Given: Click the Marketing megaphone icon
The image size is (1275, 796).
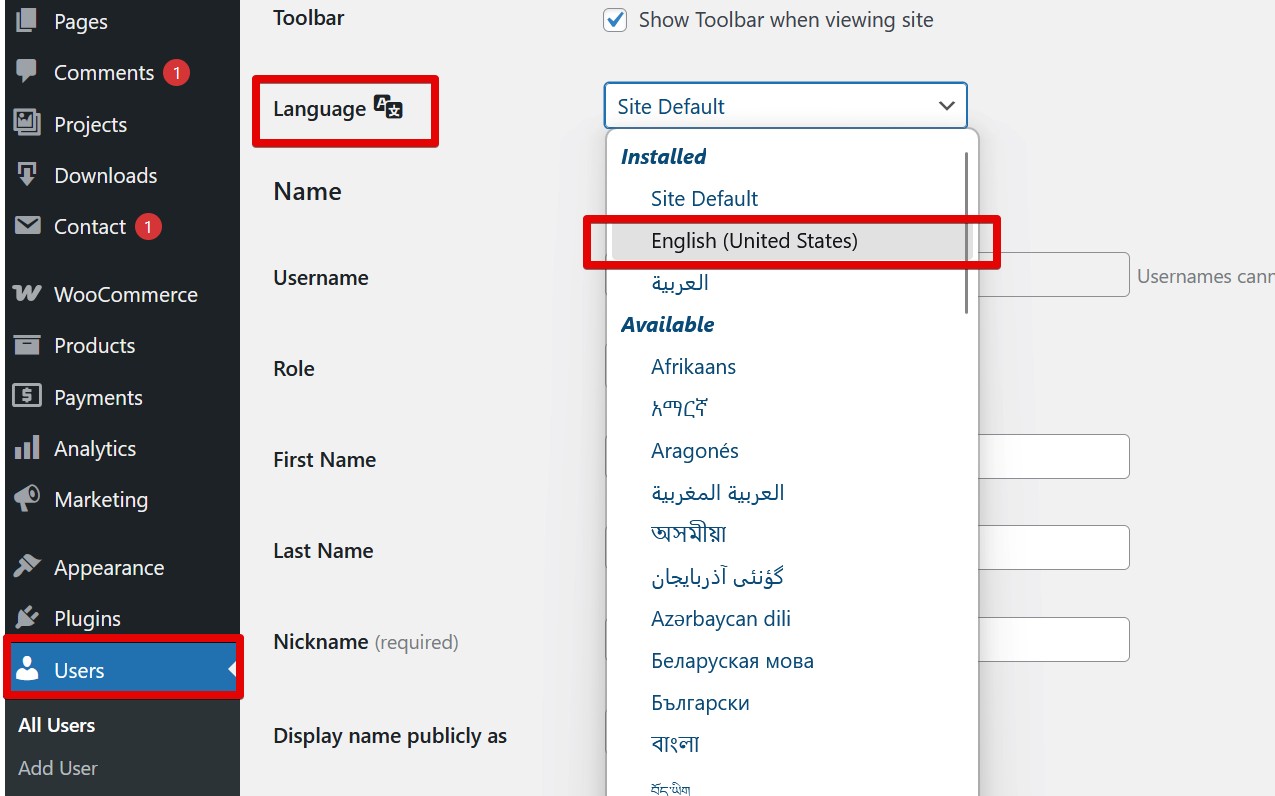Looking at the screenshot, I should pyautogui.click(x=27, y=499).
